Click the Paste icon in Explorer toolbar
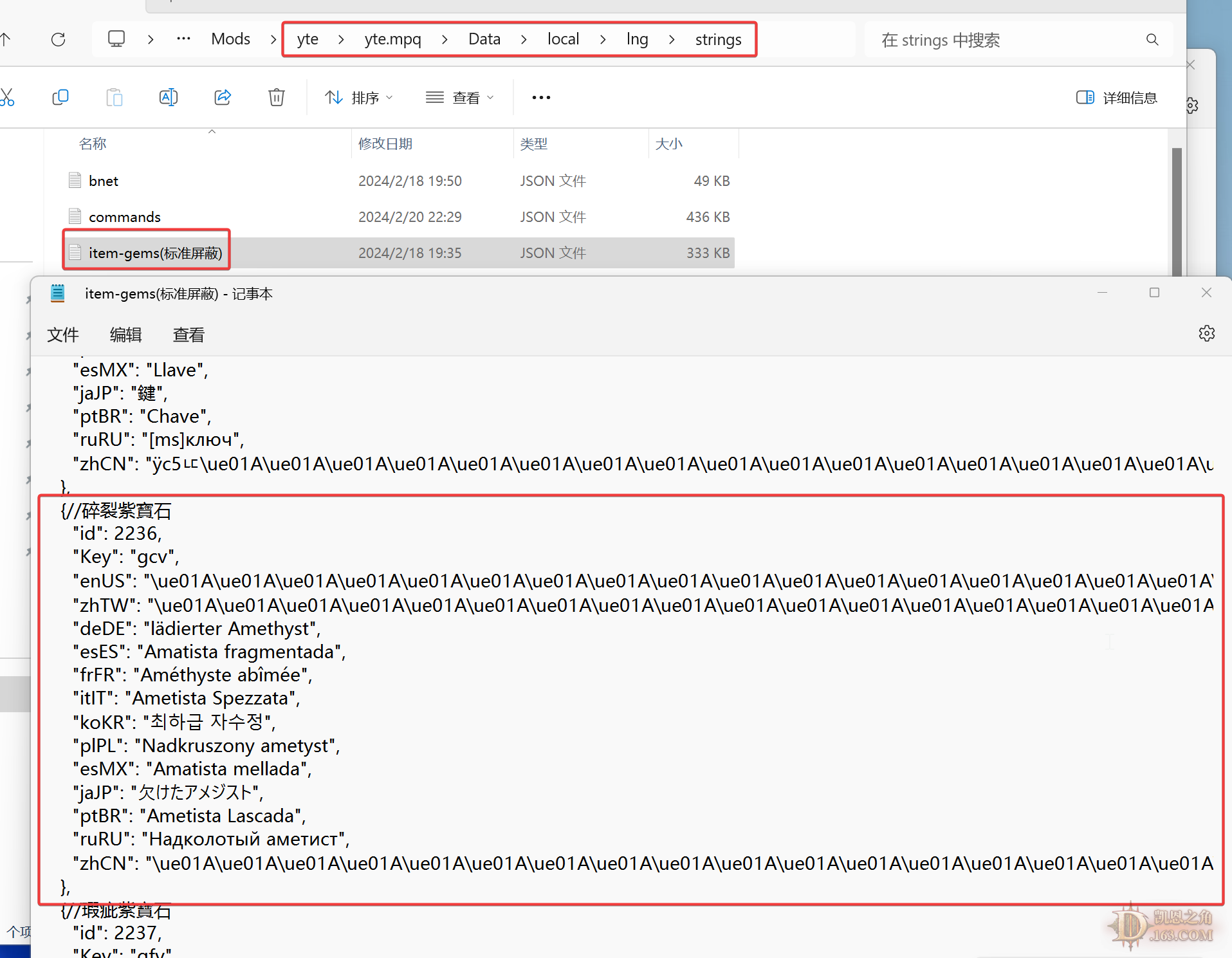Image resolution: width=1232 pixels, height=958 pixels. pyautogui.click(x=115, y=97)
